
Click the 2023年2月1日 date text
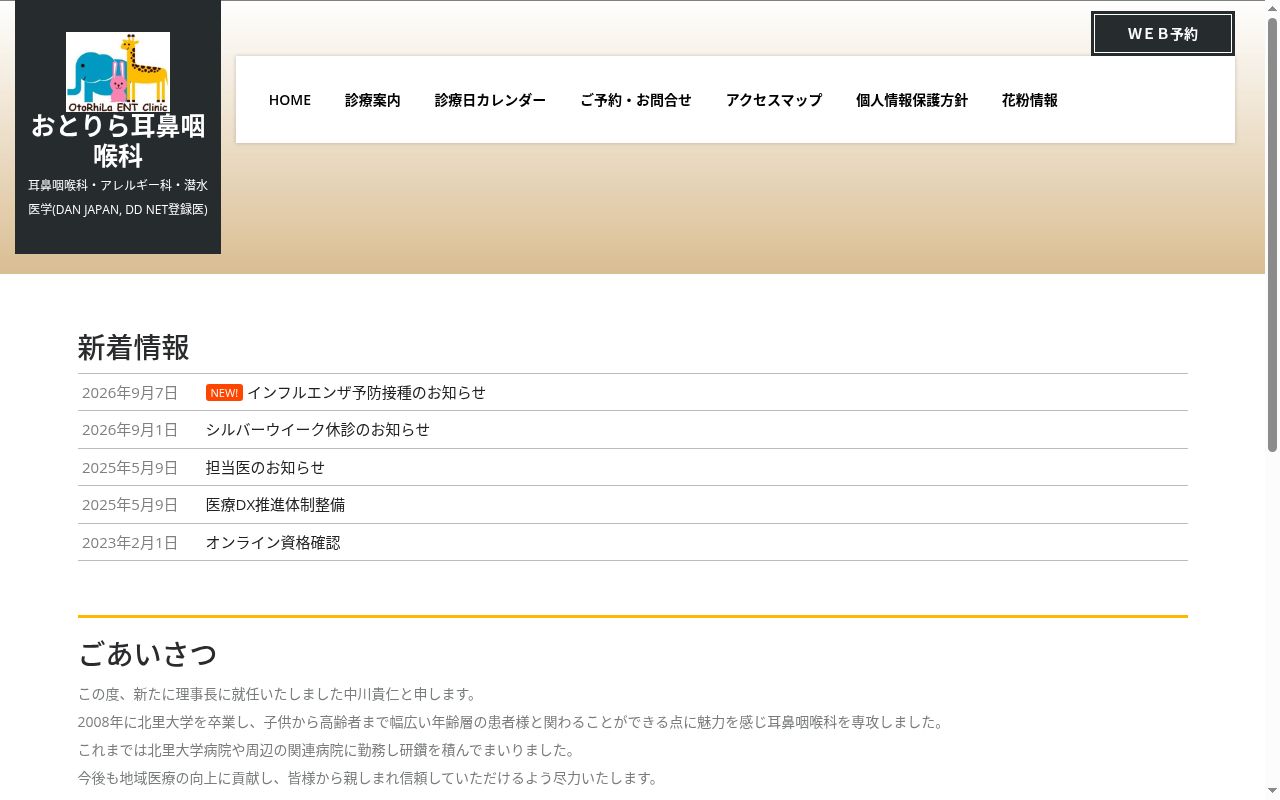(x=130, y=543)
